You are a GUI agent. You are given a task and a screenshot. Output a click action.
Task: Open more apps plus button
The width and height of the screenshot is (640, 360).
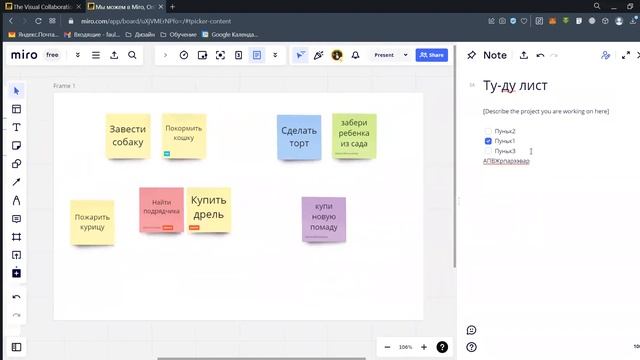click(16, 273)
